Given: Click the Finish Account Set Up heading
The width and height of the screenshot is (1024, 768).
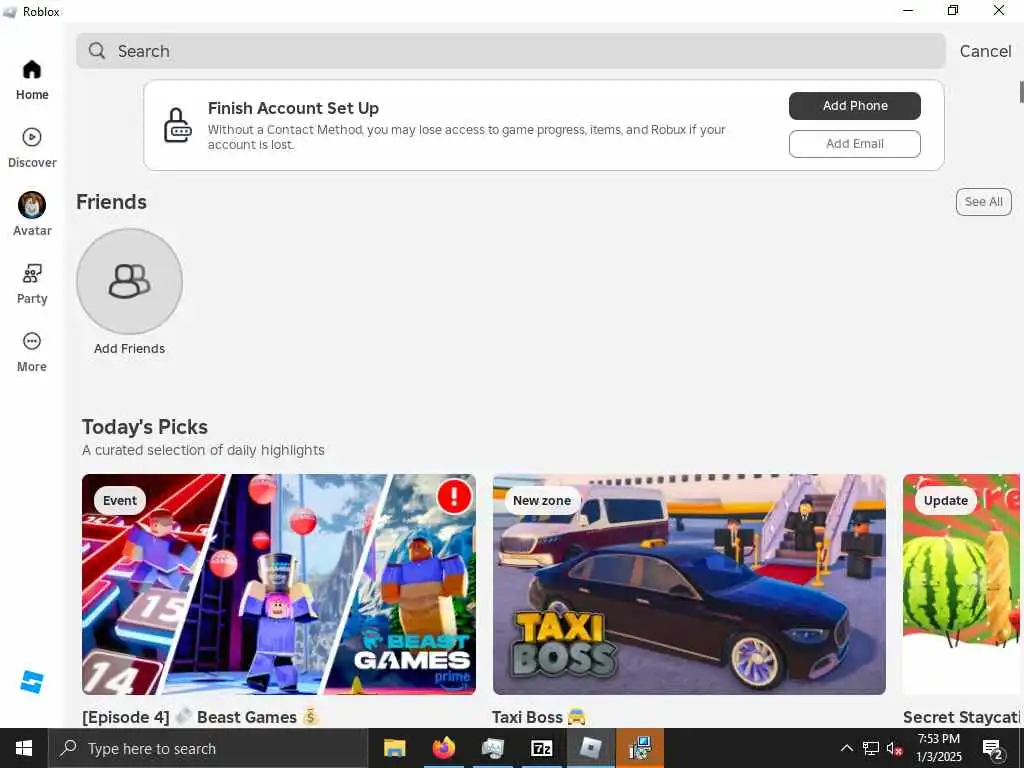Looking at the screenshot, I should click(x=293, y=108).
